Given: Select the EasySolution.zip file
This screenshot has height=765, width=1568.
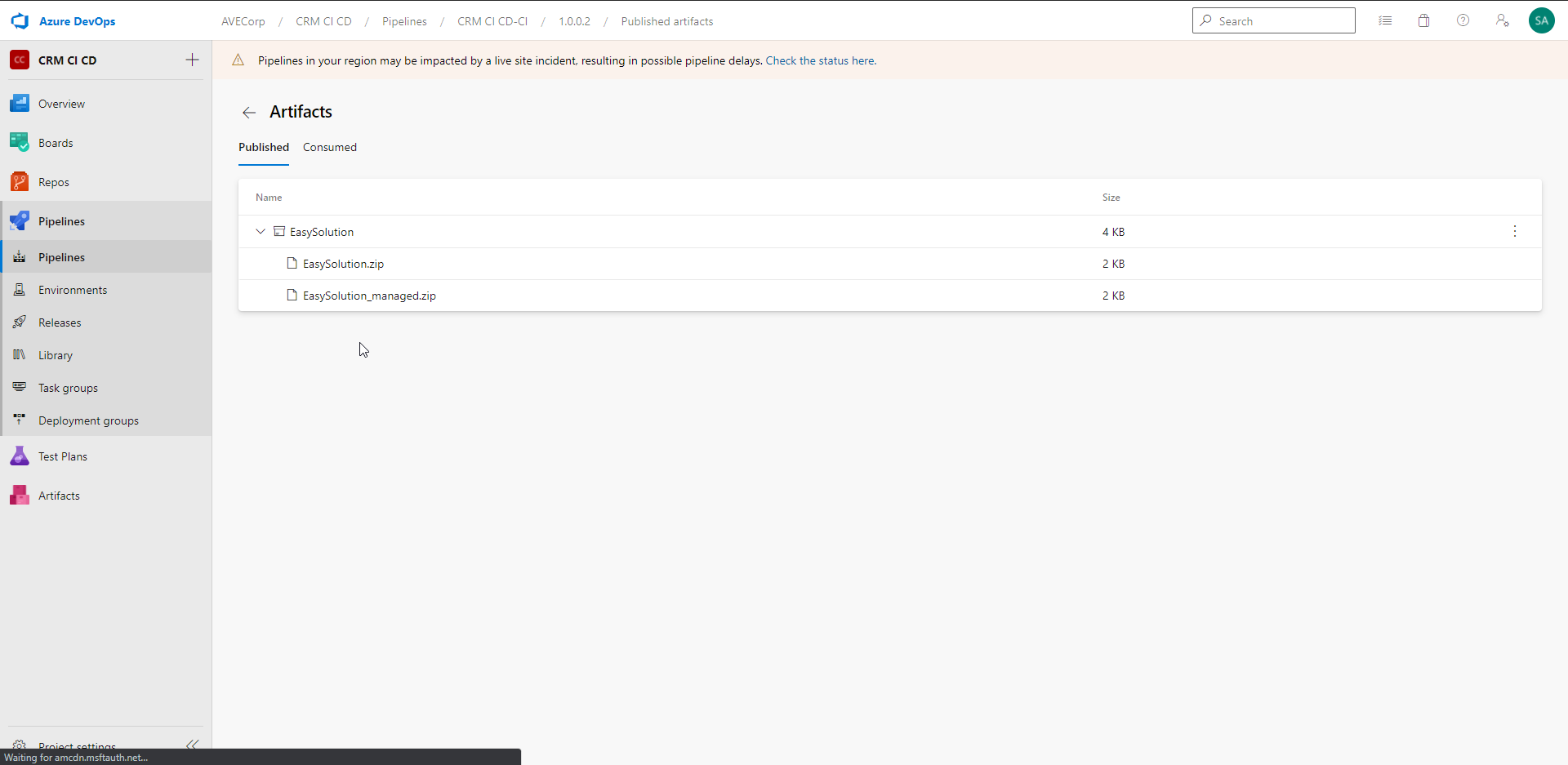Looking at the screenshot, I should point(343,264).
